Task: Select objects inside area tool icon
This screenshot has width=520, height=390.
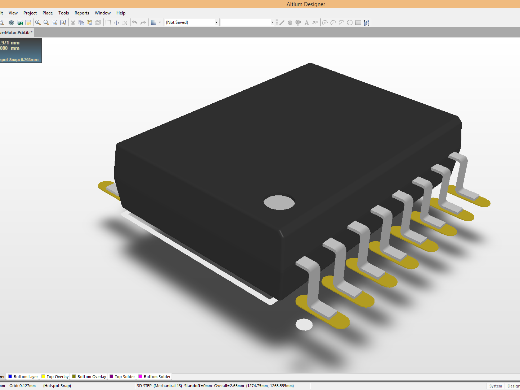Action: (x=109, y=22)
